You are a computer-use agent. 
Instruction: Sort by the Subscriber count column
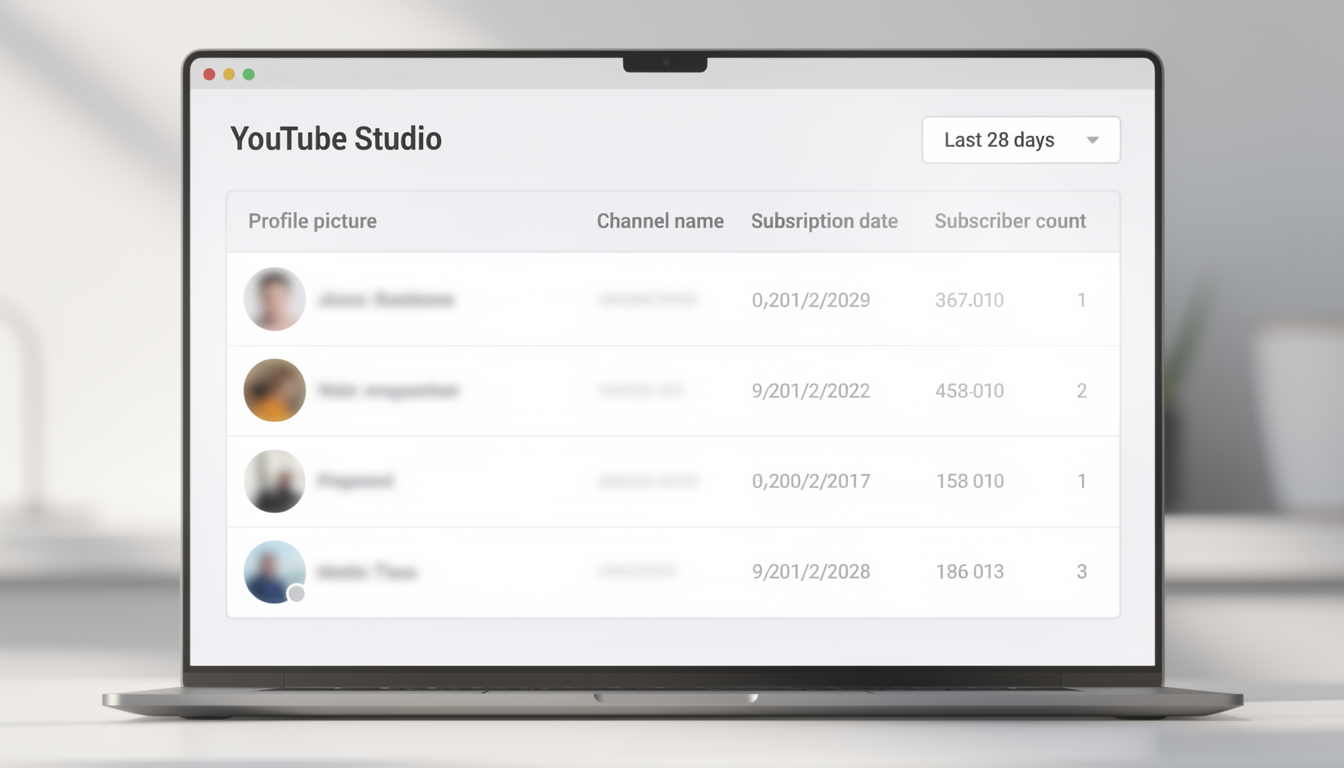click(1010, 221)
